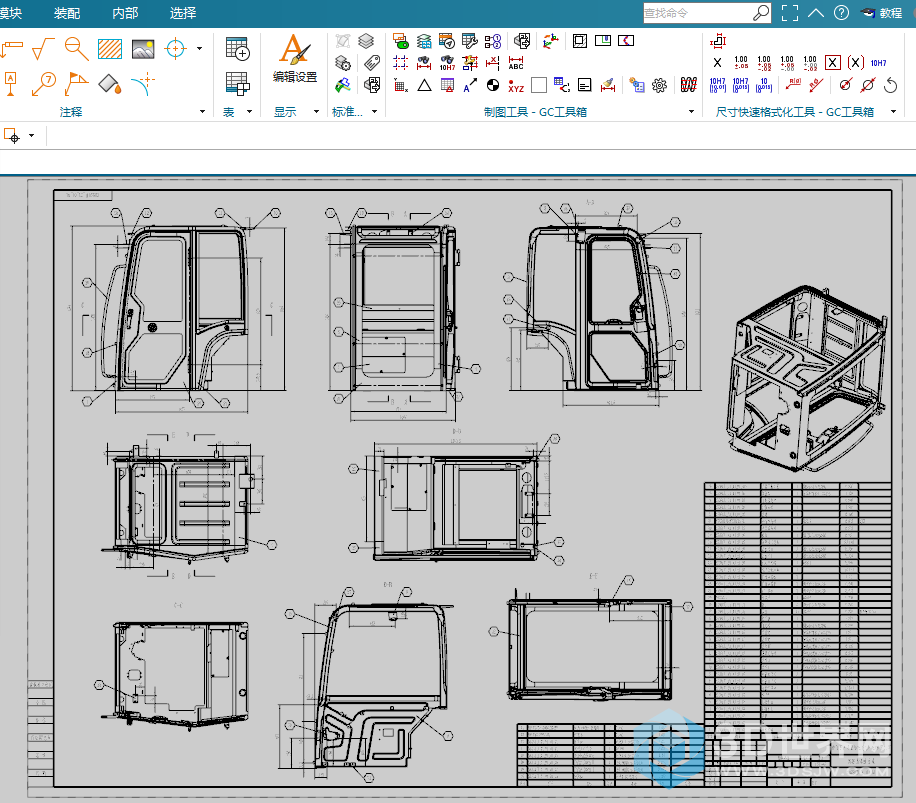Click the spring coil icon
This screenshot has width=916, height=803.
pyautogui.click(x=689, y=85)
